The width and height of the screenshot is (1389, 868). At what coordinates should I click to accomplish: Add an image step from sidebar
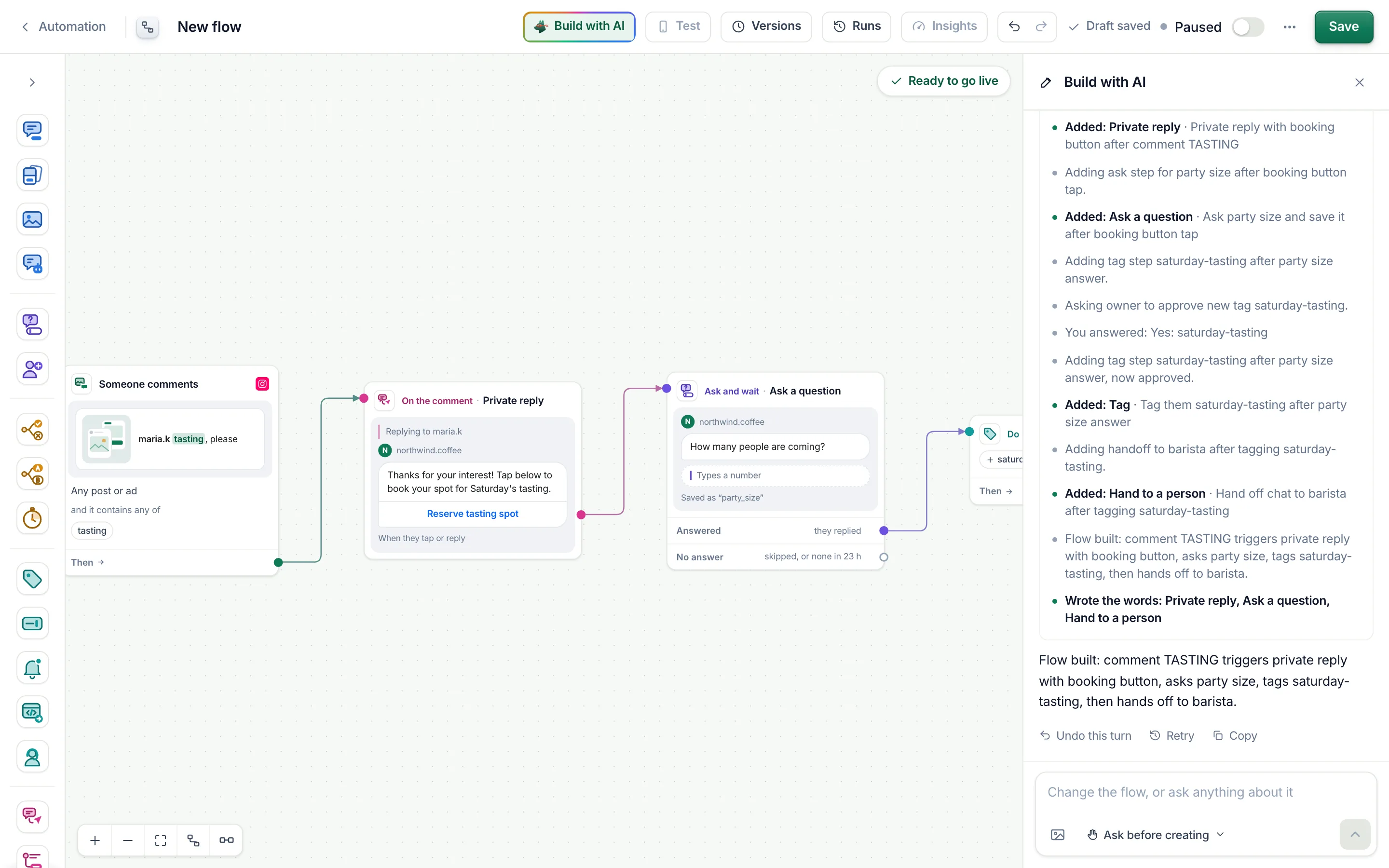(x=32, y=219)
